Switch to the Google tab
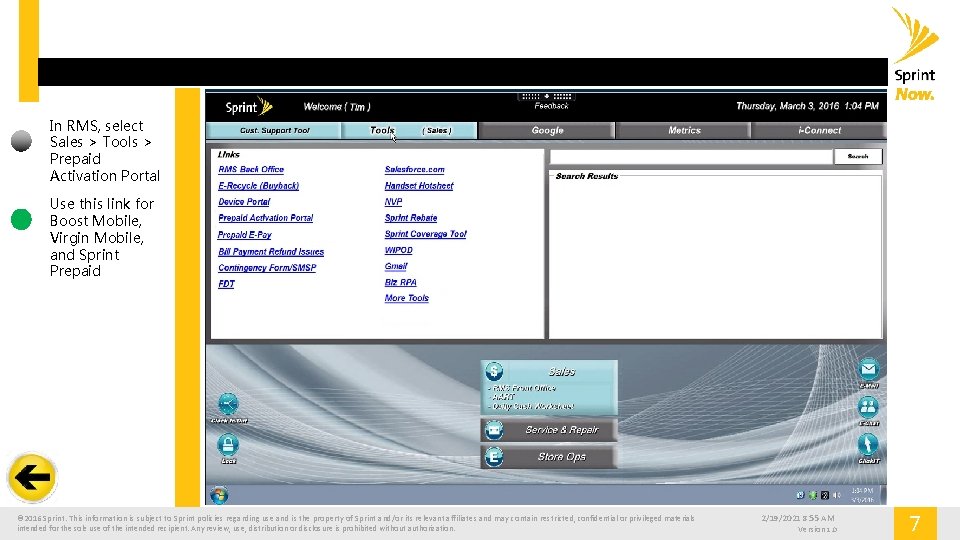This screenshot has width=960, height=540. point(547,130)
